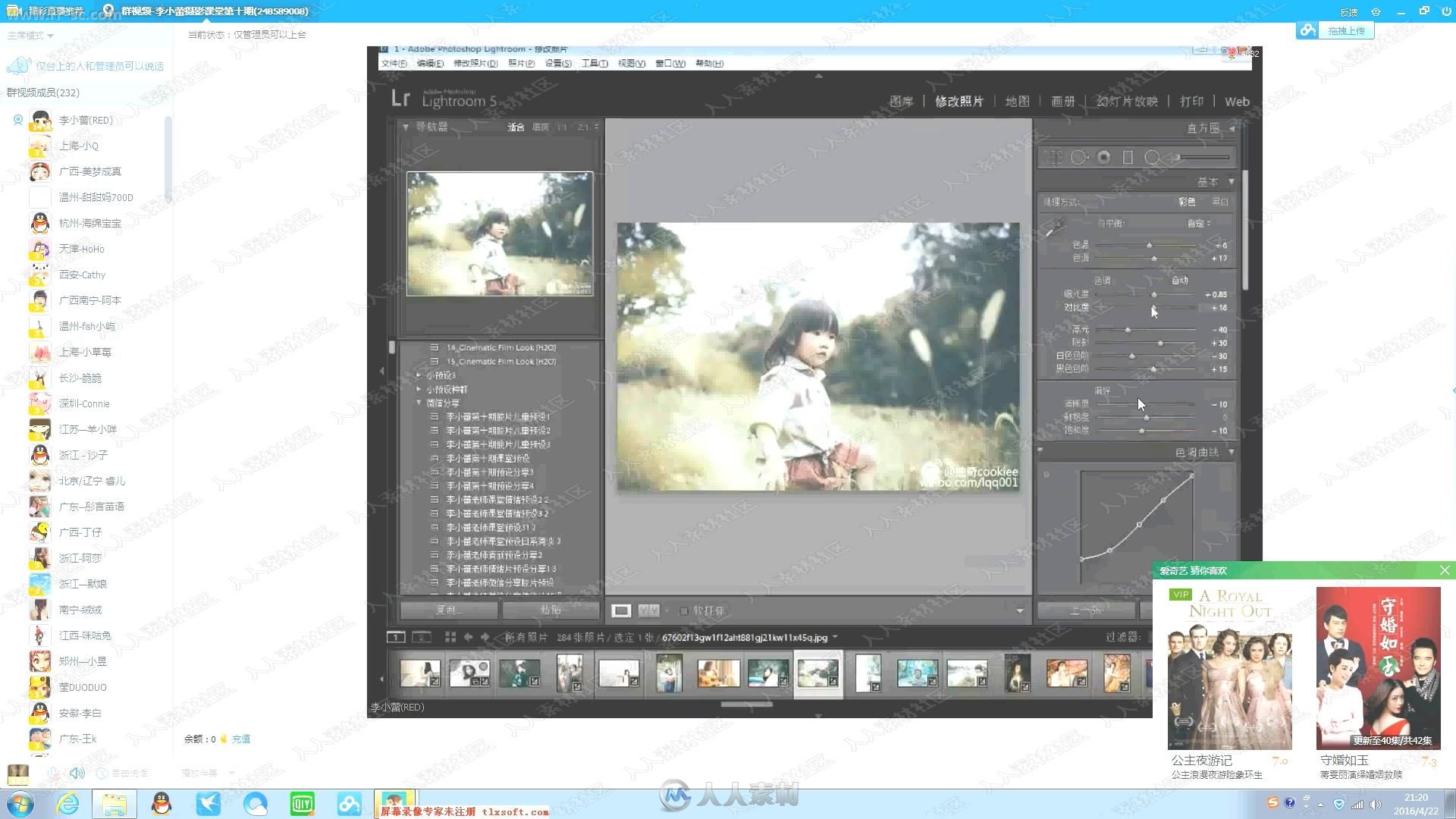Select the red eye correction tool

click(1104, 157)
